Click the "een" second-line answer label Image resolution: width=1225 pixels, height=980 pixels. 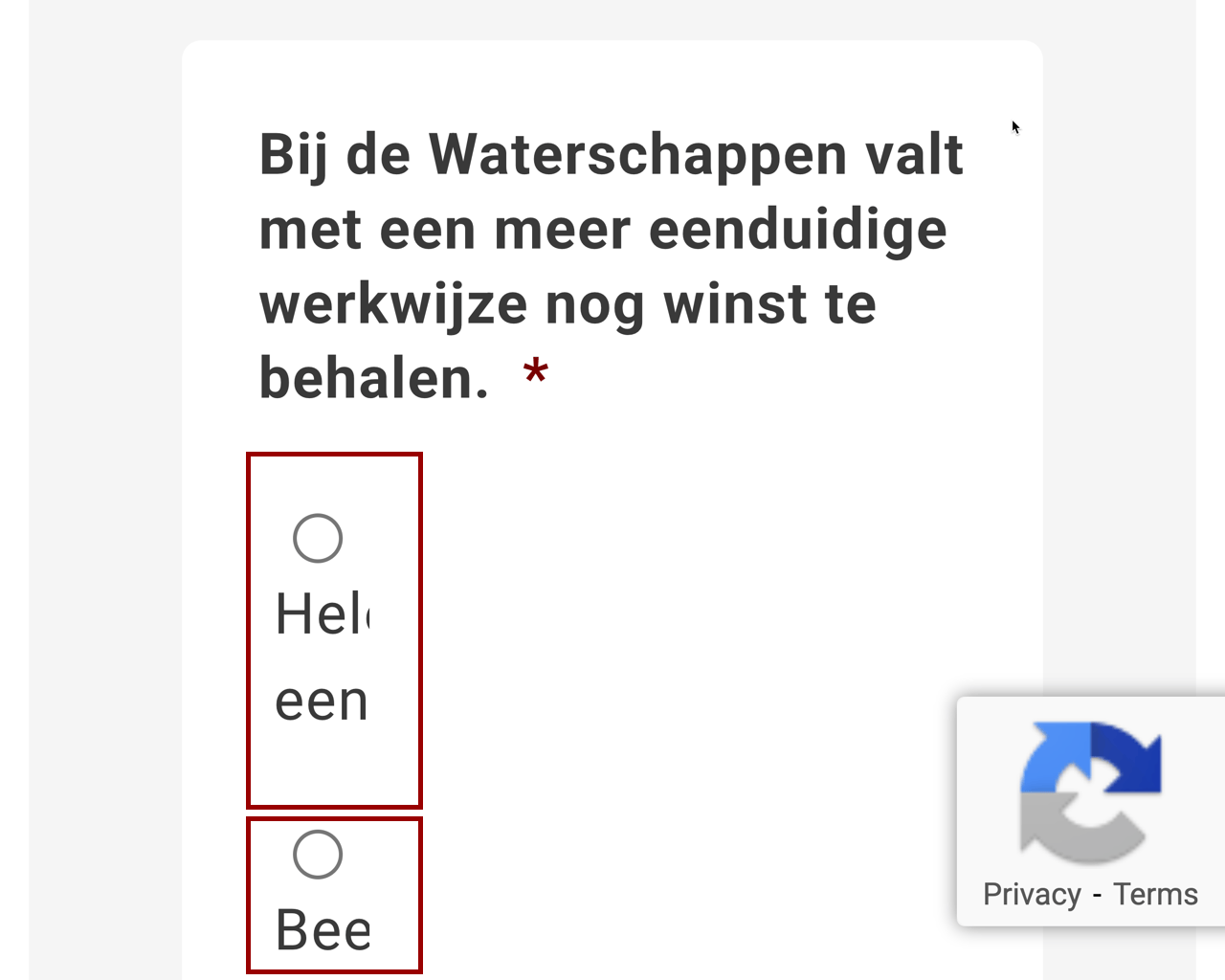(x=322, y=702)
